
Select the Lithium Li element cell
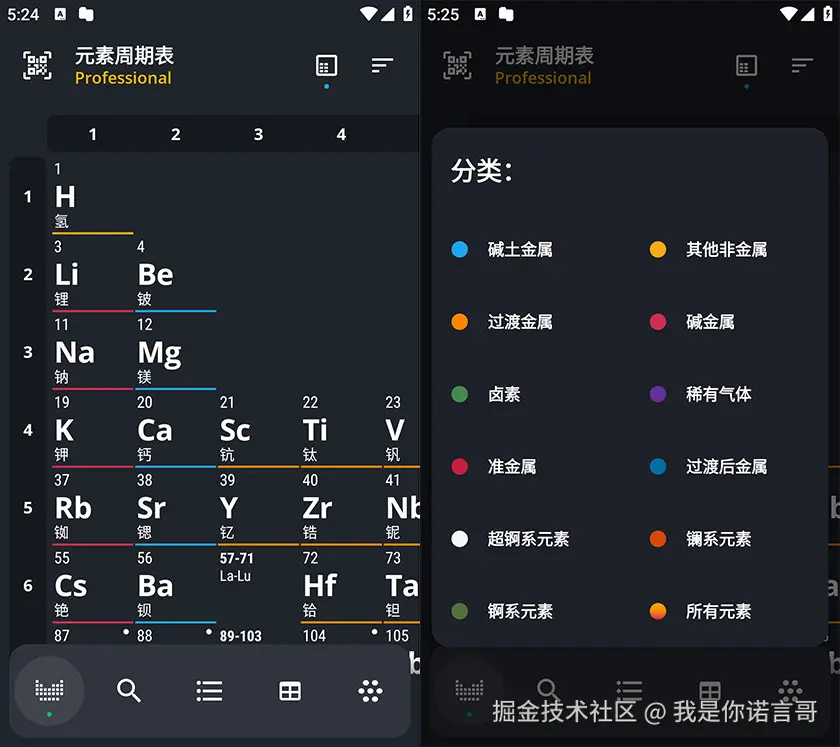pyautogui.click(x=93, y=275)
